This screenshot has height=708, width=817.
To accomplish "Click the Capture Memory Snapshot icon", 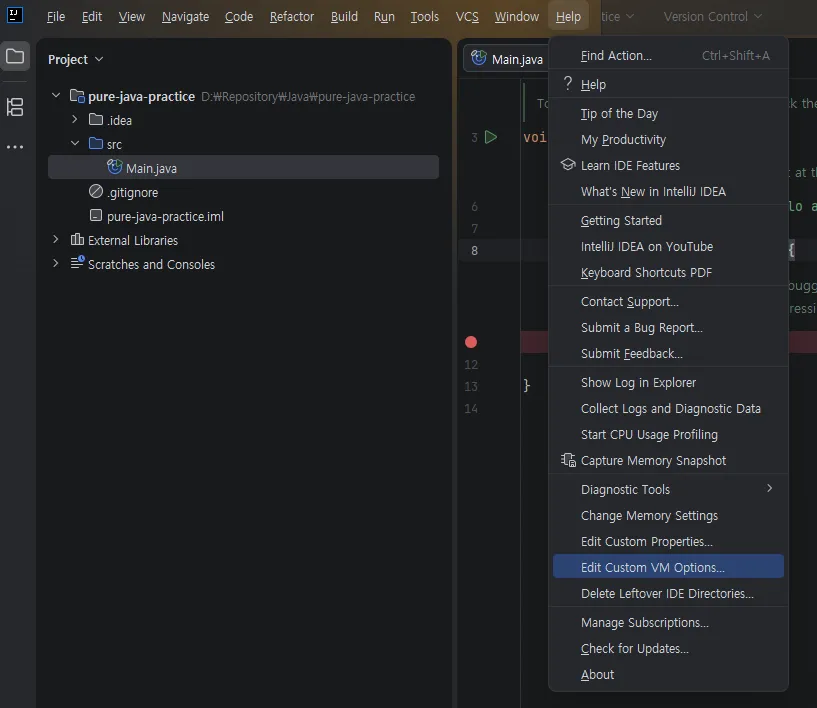I will pos(568,460).
